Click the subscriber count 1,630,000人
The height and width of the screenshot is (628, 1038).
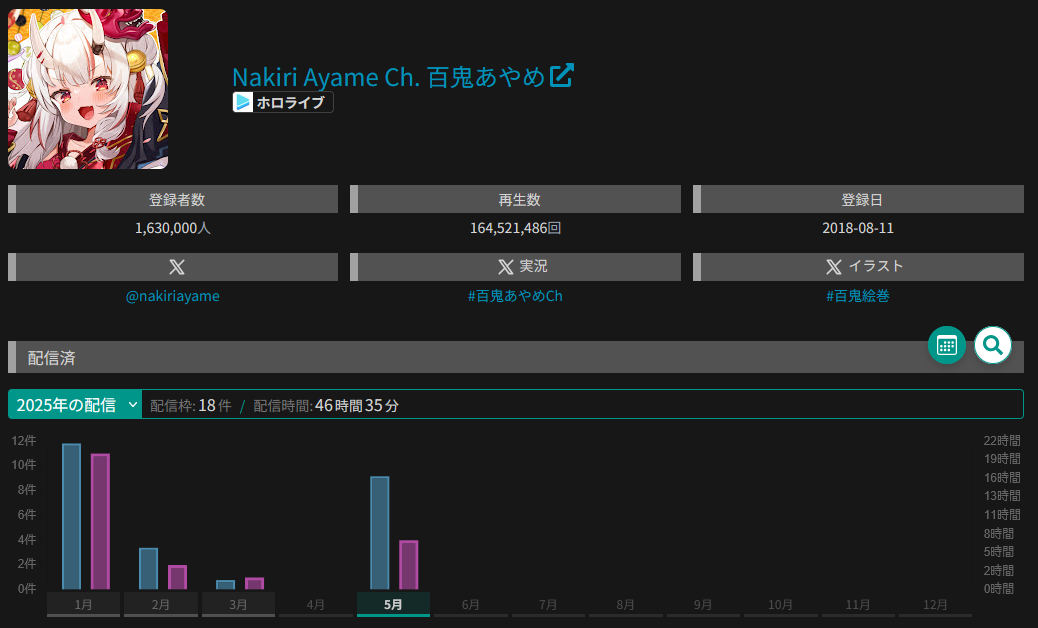point(173,228)
